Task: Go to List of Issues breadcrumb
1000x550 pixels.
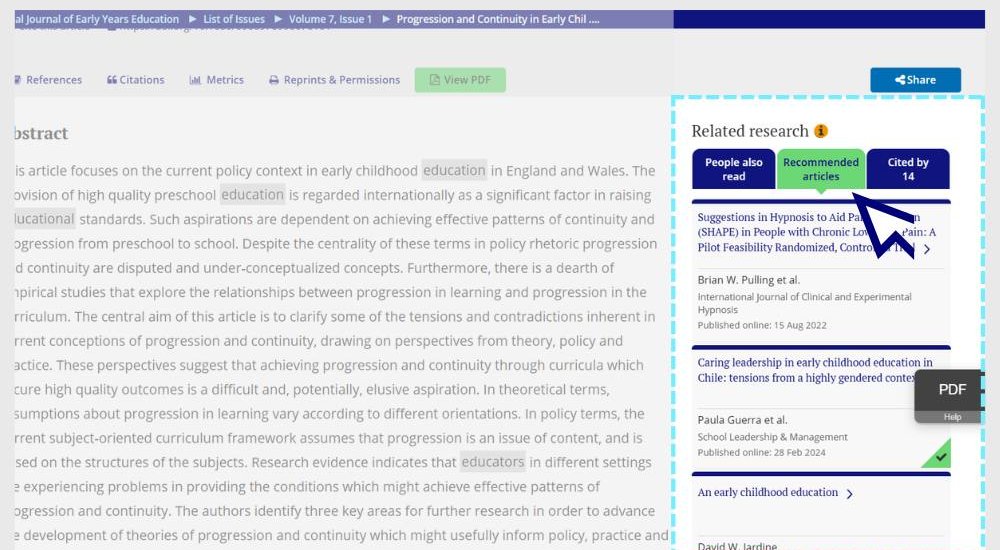Action: click(233, 19)
